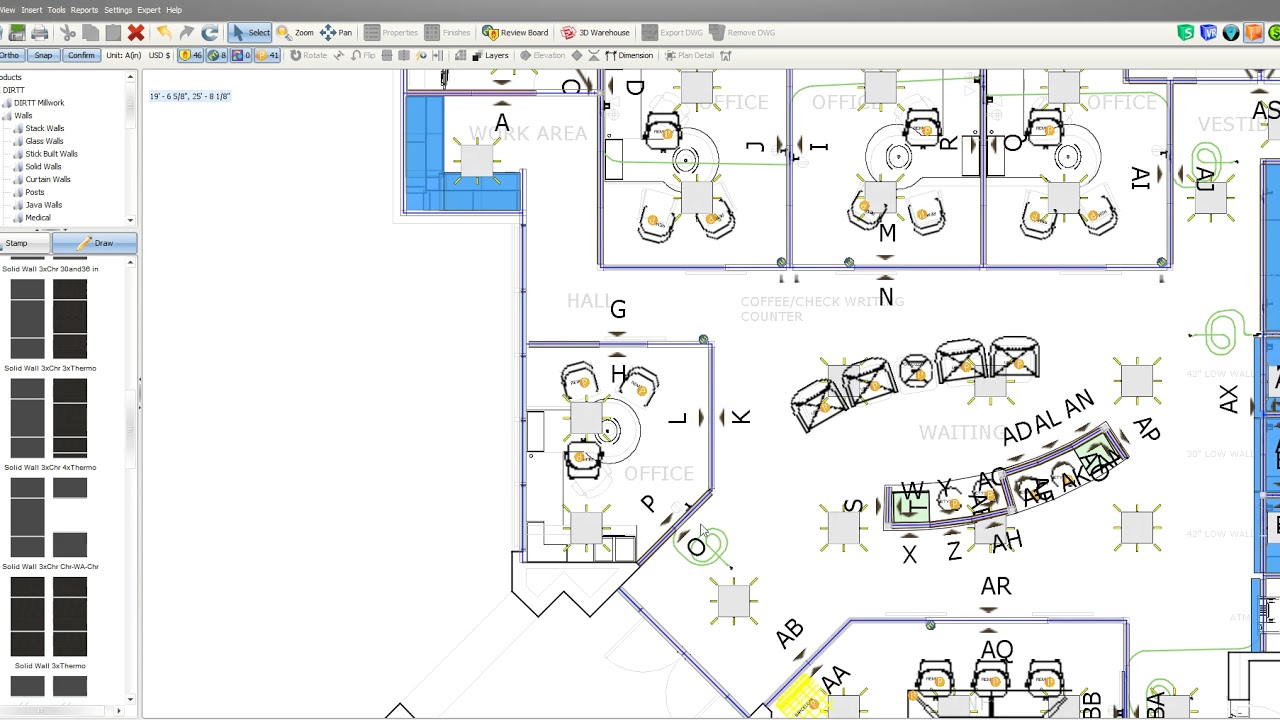Click the Export DWG button
Image resolution: width=1280 pixels, height=720 pixels.
[x=672, y=33]
